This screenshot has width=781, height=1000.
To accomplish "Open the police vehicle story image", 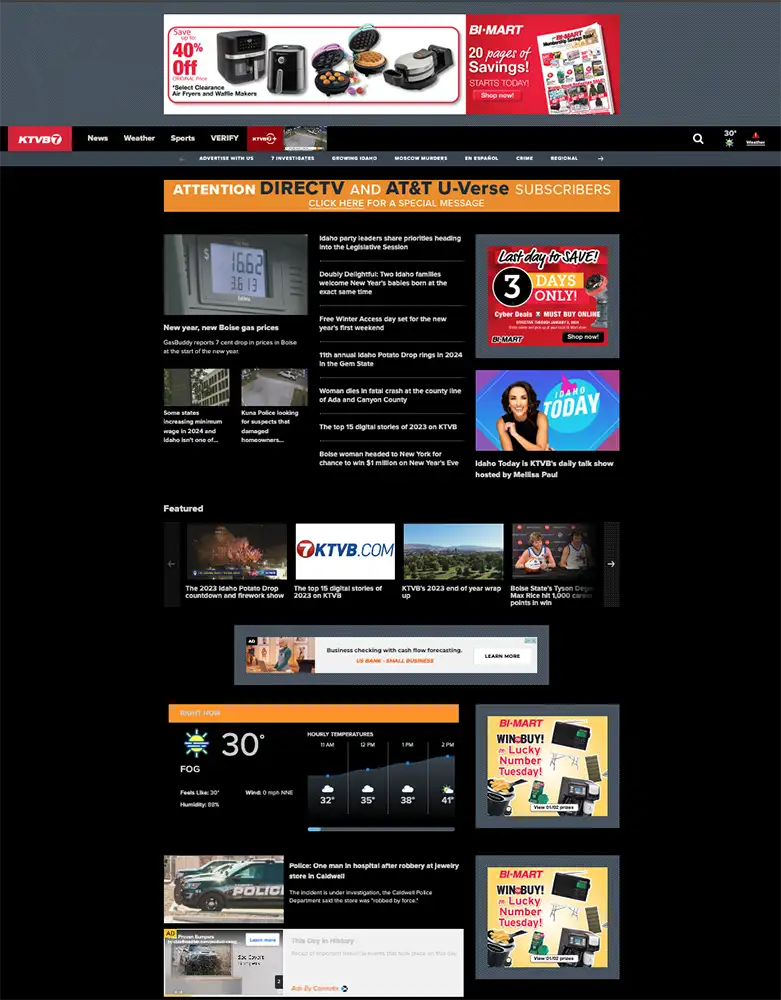I will pos(224,889).
